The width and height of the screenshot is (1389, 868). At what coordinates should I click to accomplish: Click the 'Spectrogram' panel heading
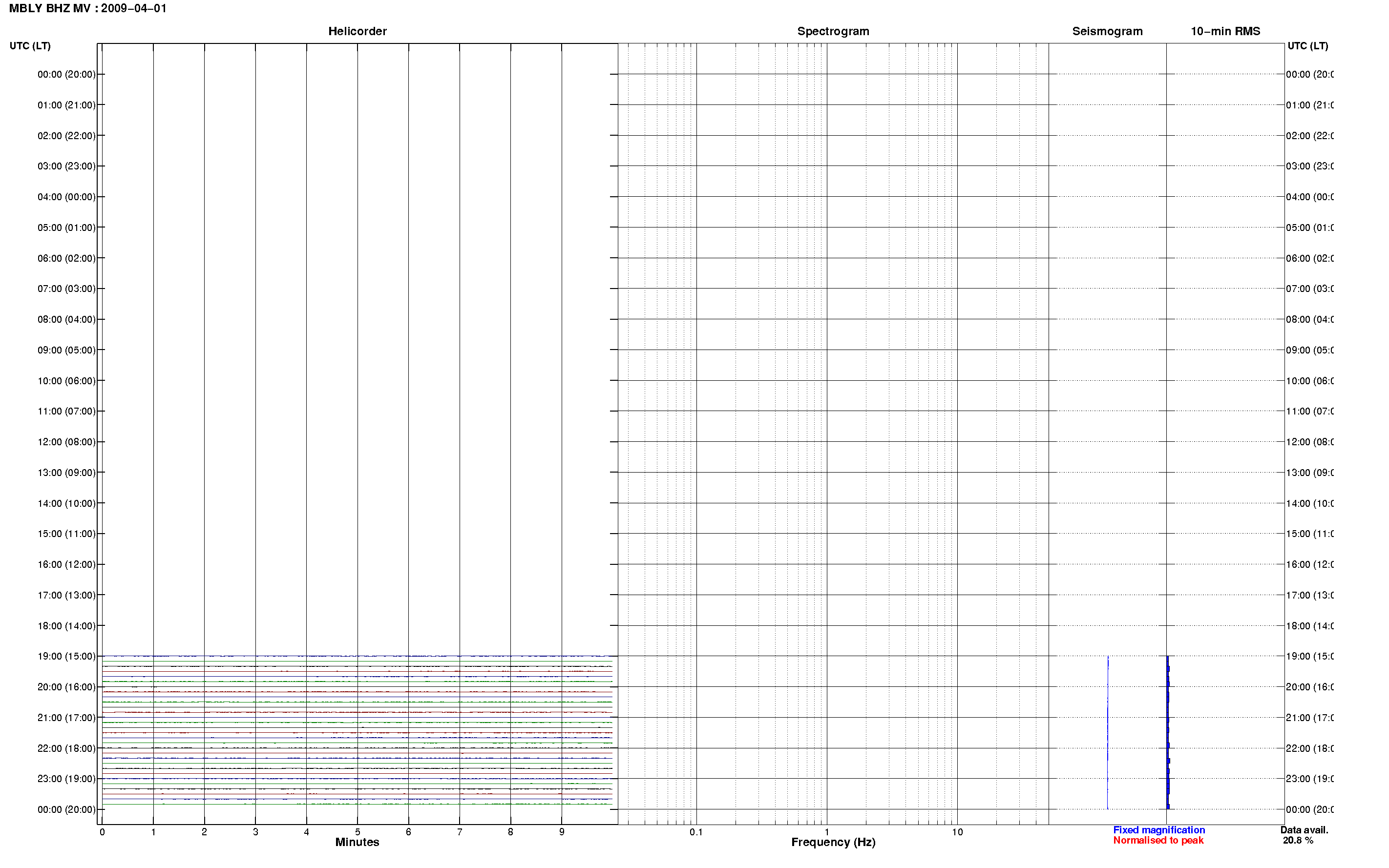click(x=833, y=31)
